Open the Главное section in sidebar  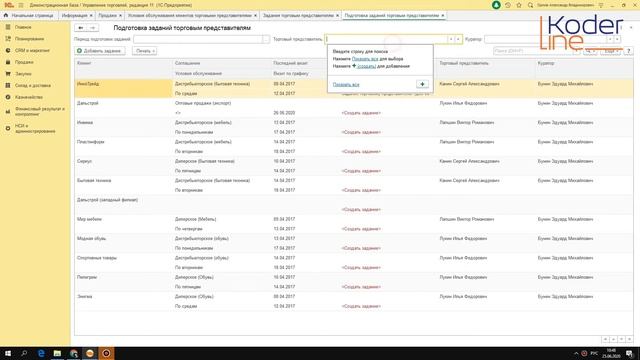click(23, 27)
